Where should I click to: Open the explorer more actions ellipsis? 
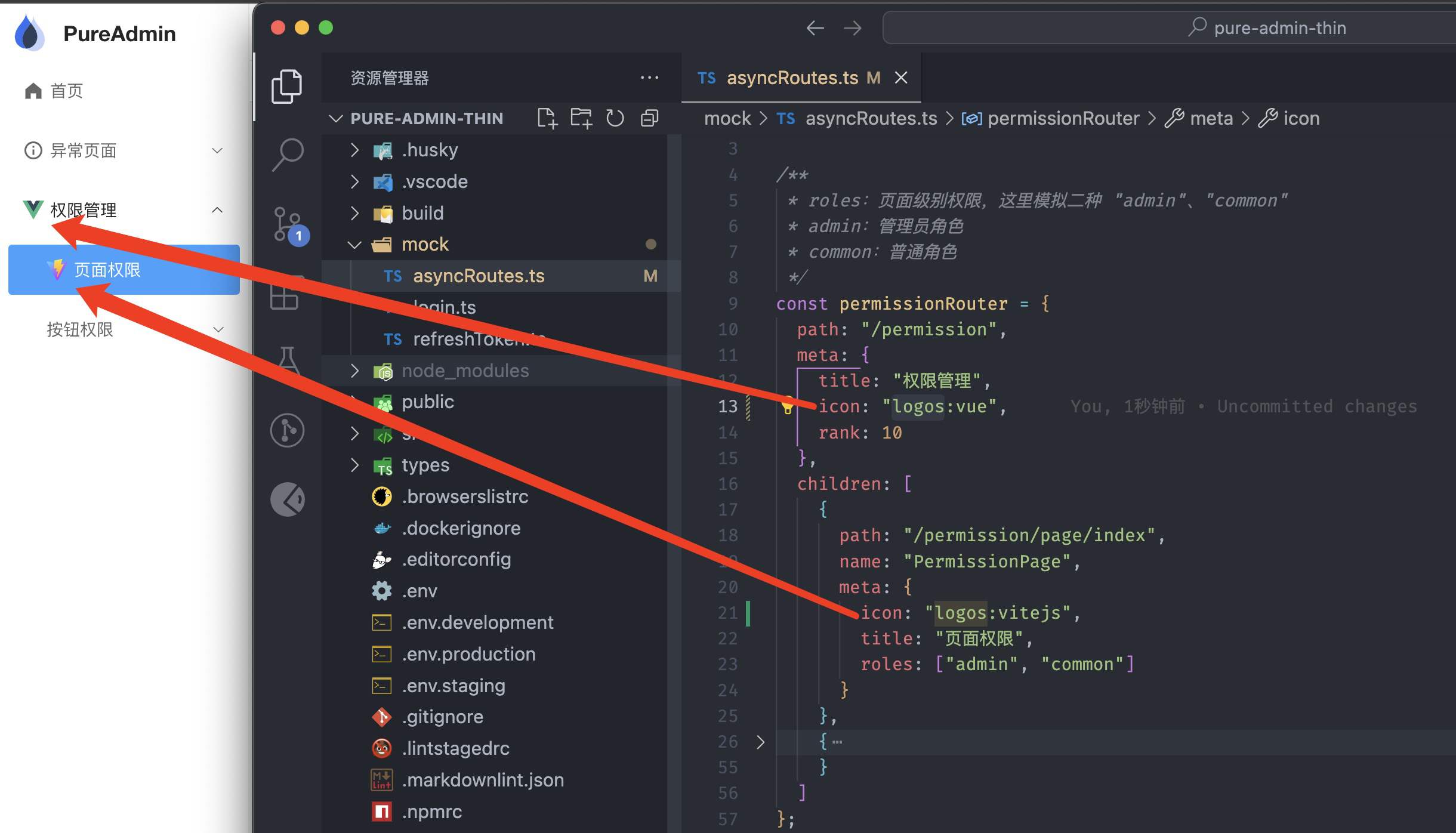click(649, 78)
